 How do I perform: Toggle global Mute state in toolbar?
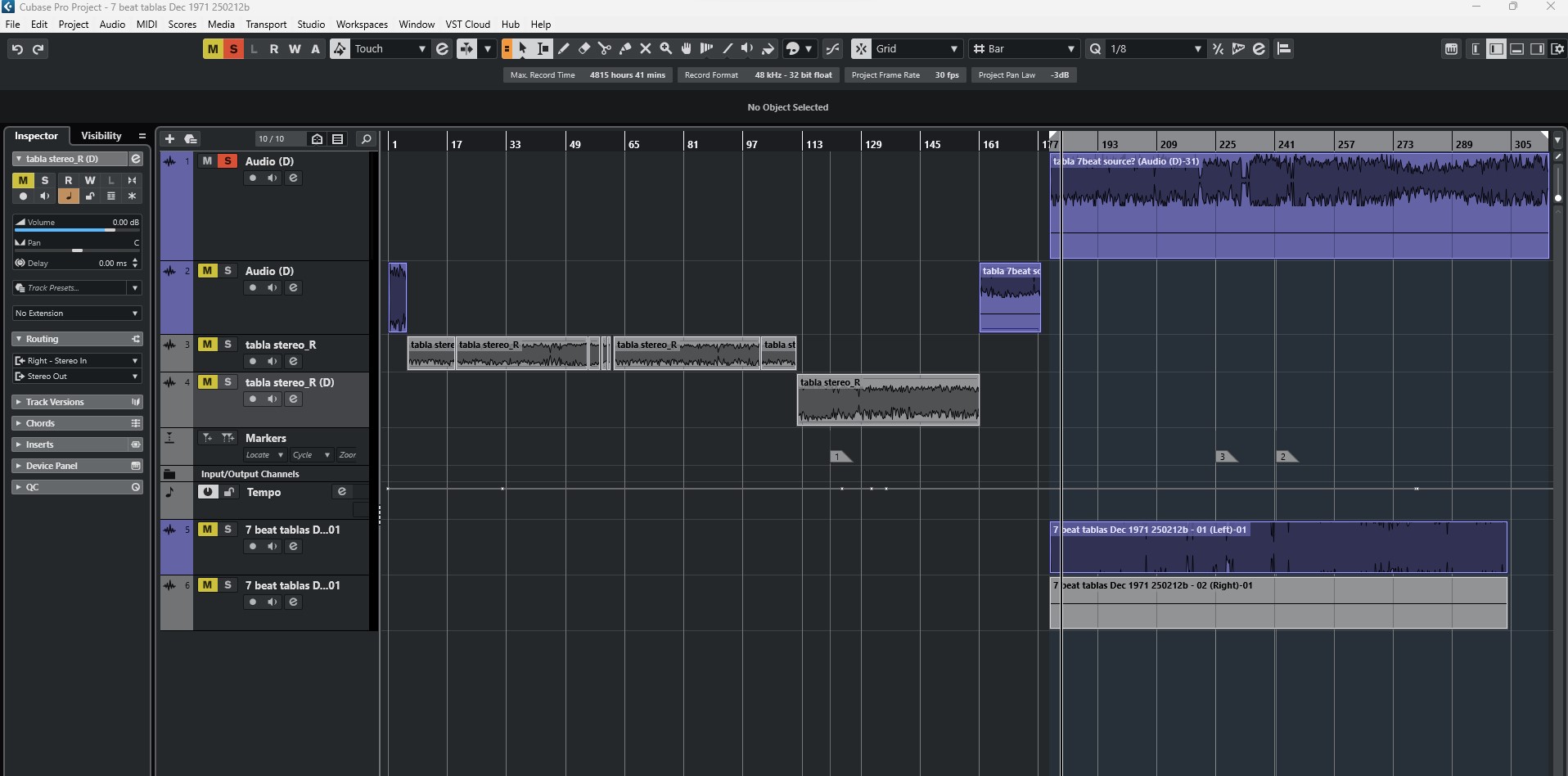click(213, 49)
